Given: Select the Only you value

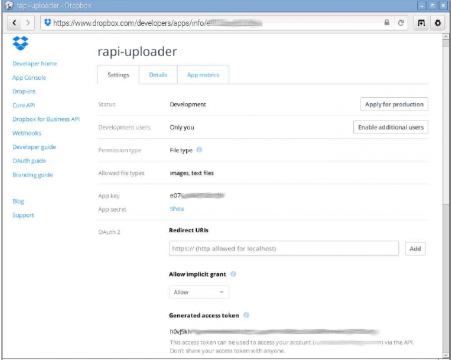Looking at the screenshot, I should pyautogui.click(x=182, y=127).
